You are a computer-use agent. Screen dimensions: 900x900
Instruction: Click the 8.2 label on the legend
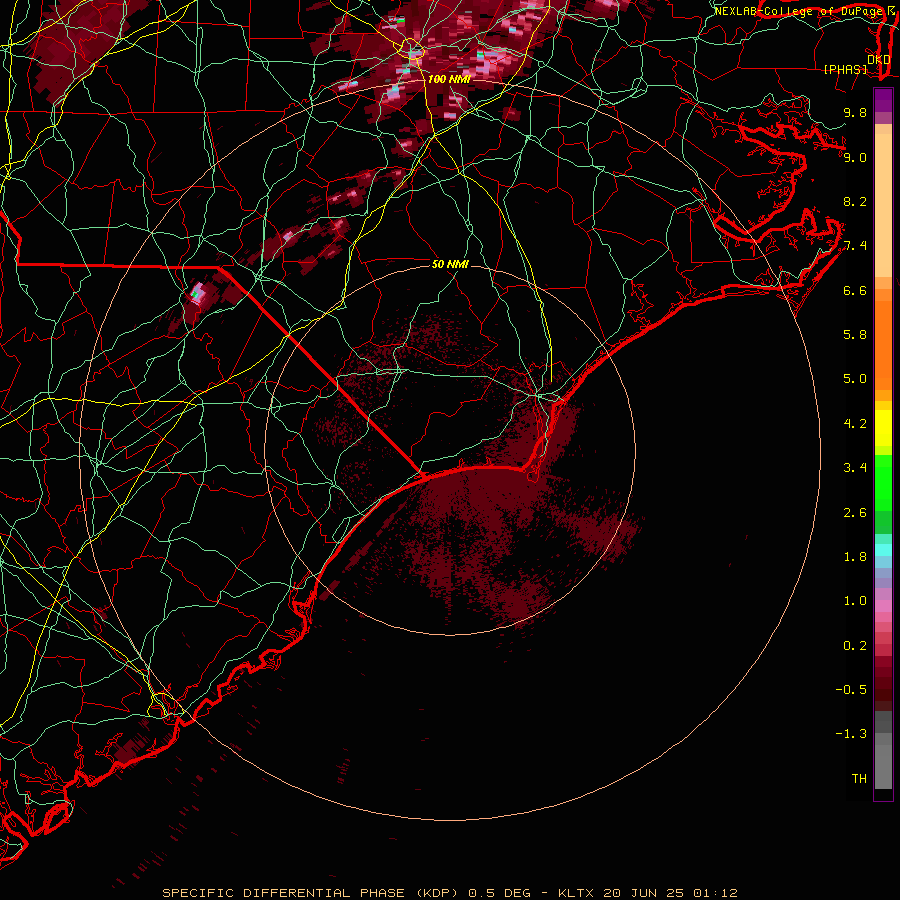tap(855, 201)
